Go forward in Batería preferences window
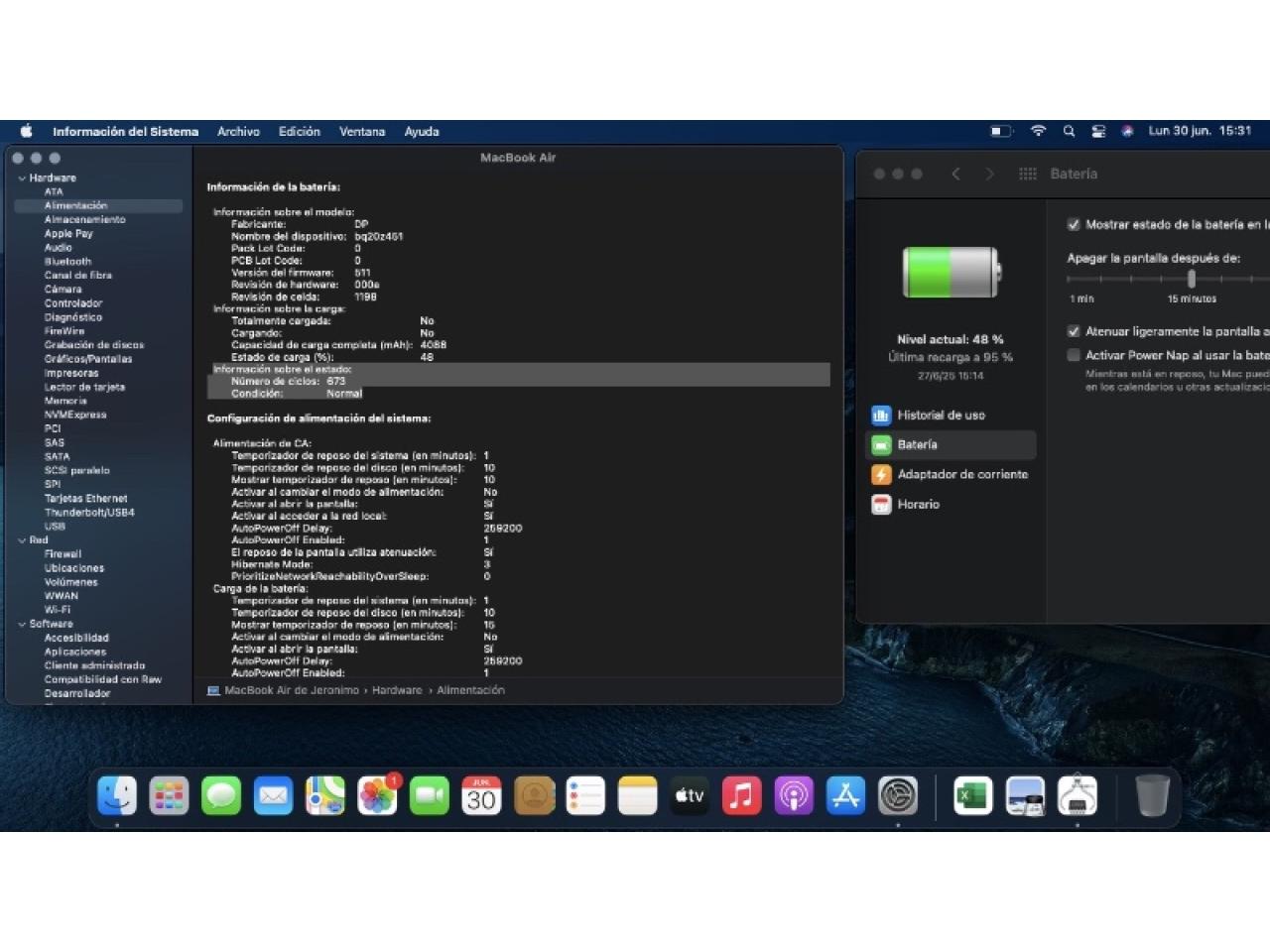Image resolution: width=1270 pixels, height=952 pixels. (989, 174)
